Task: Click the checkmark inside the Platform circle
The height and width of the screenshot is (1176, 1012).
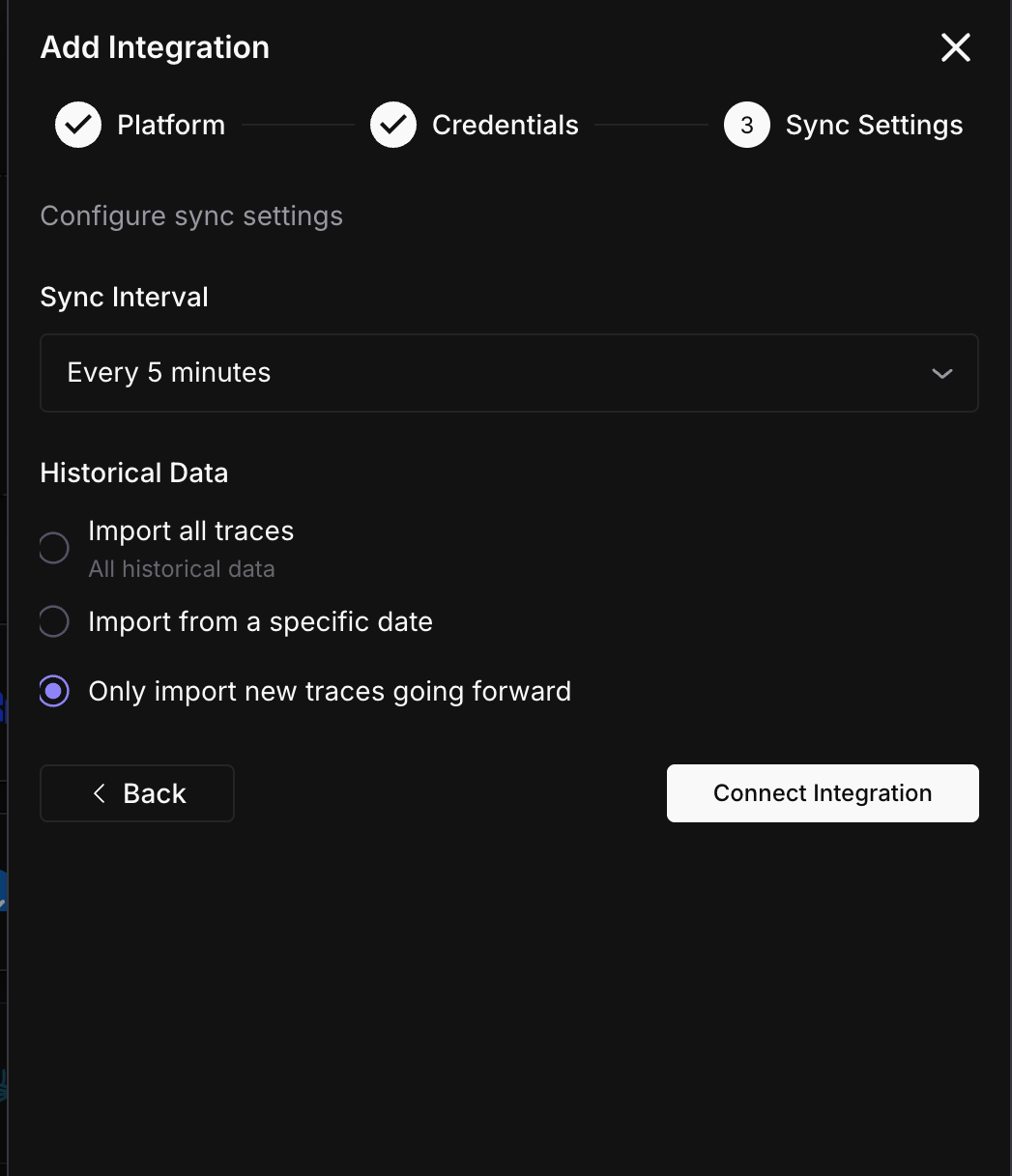Action: (77, 124)
